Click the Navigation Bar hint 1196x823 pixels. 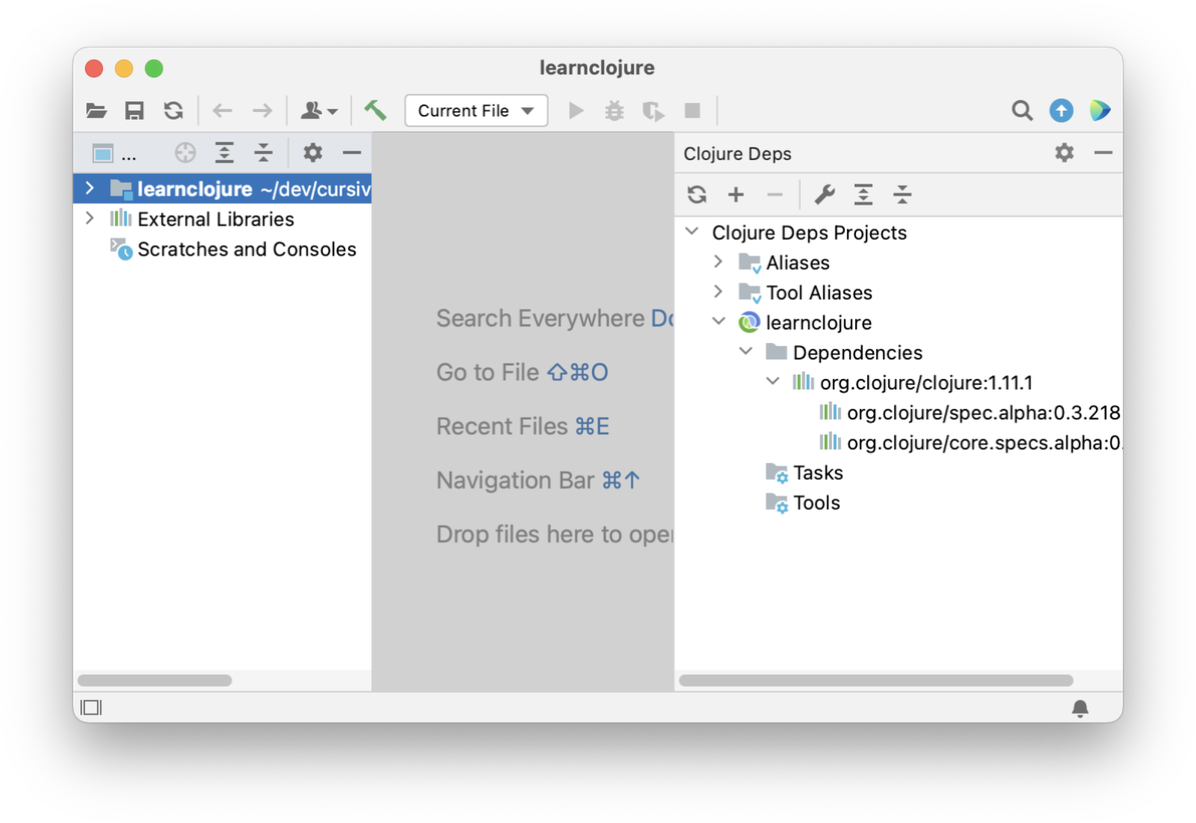coord(538,481)
